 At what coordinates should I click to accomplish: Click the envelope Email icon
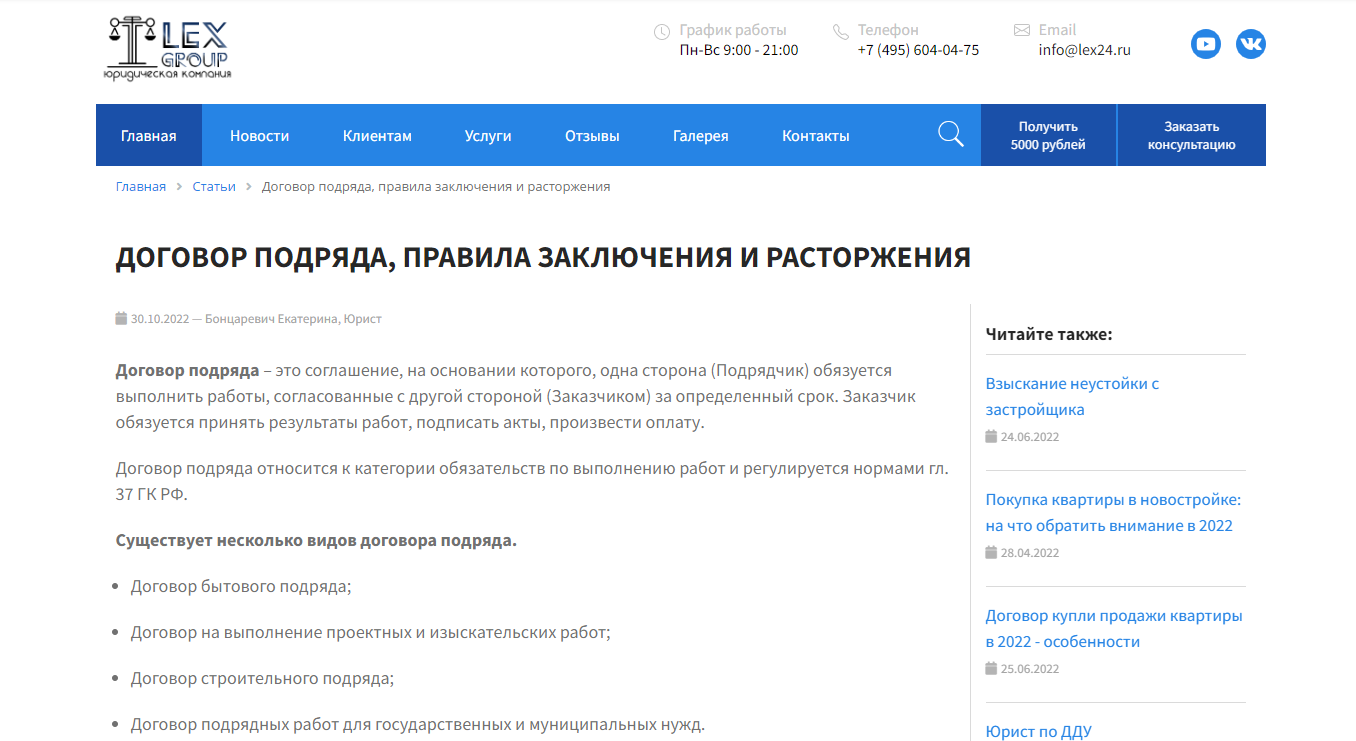pyautogui.click(x=1022, y=31)
